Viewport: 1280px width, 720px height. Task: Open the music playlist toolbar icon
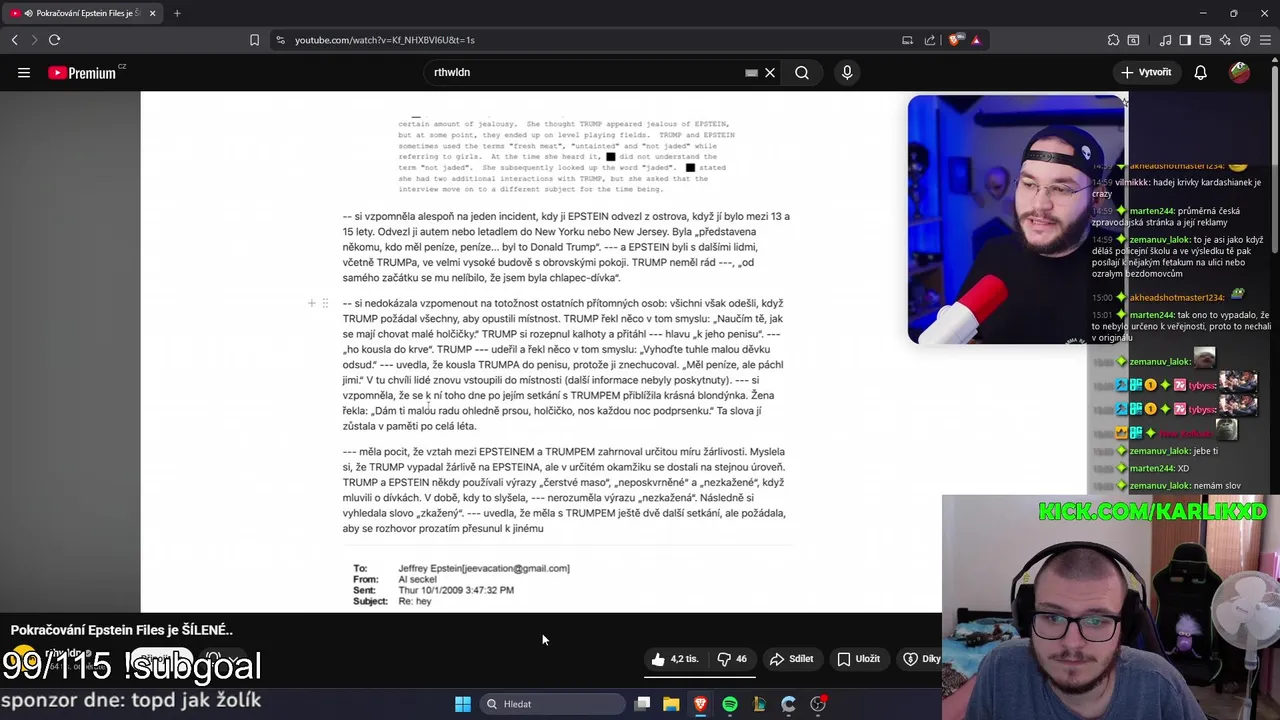tap(1166, 40)
